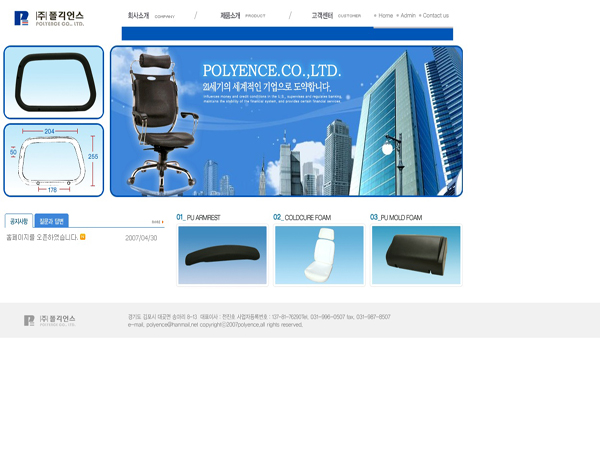The height and width of the screenshot is (450, 600).
Task: Select the PU Armrest product thumbnail
Action: [222, 255]
